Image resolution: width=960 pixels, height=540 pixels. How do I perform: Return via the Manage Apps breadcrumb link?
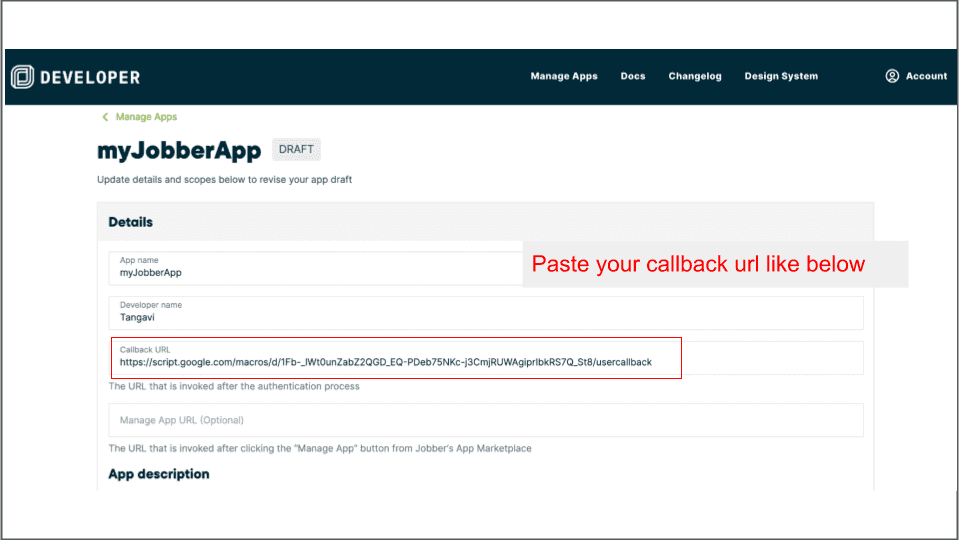coord(146,117)
